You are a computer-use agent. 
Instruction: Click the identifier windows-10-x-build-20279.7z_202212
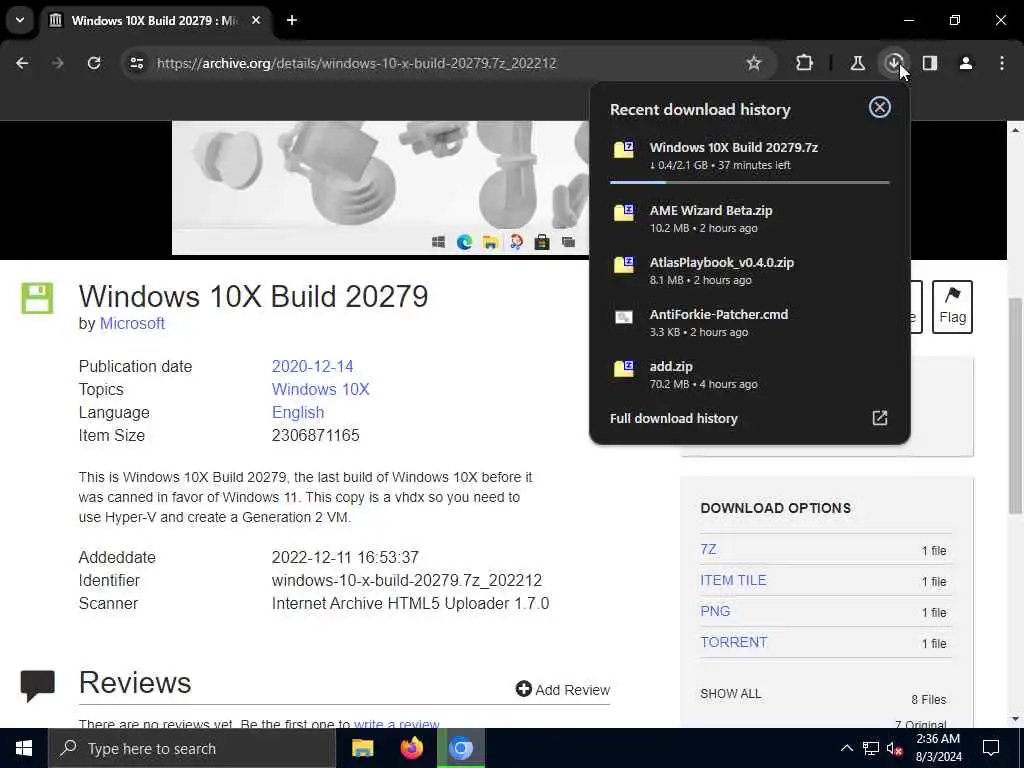click(407, 581)
